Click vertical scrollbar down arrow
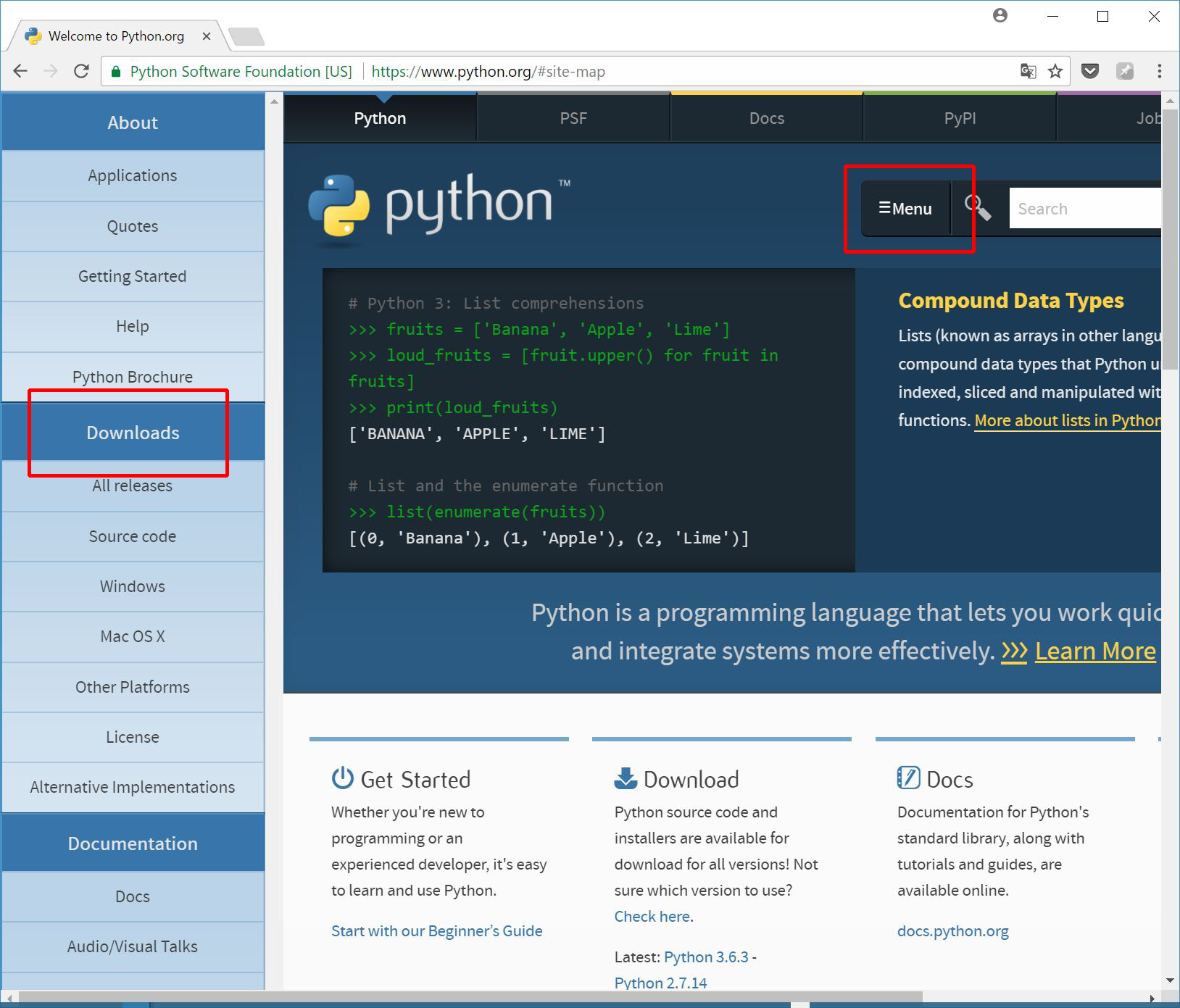 [x=1170, y=980]
